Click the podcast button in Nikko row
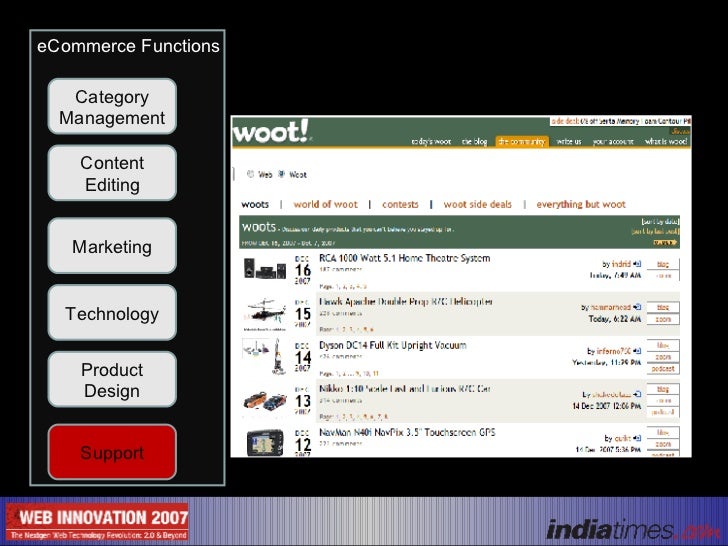Screen dimensions: 728x546 (663, 412)
